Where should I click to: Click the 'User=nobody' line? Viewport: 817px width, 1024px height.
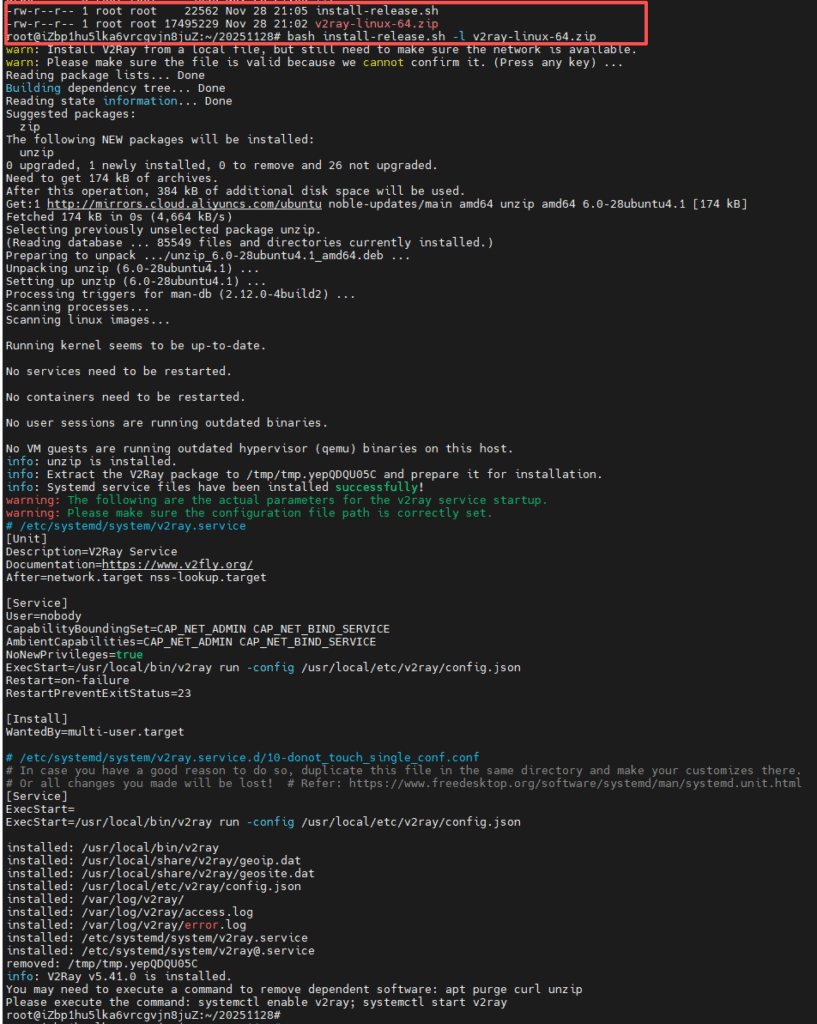click(x=43, y=616)
